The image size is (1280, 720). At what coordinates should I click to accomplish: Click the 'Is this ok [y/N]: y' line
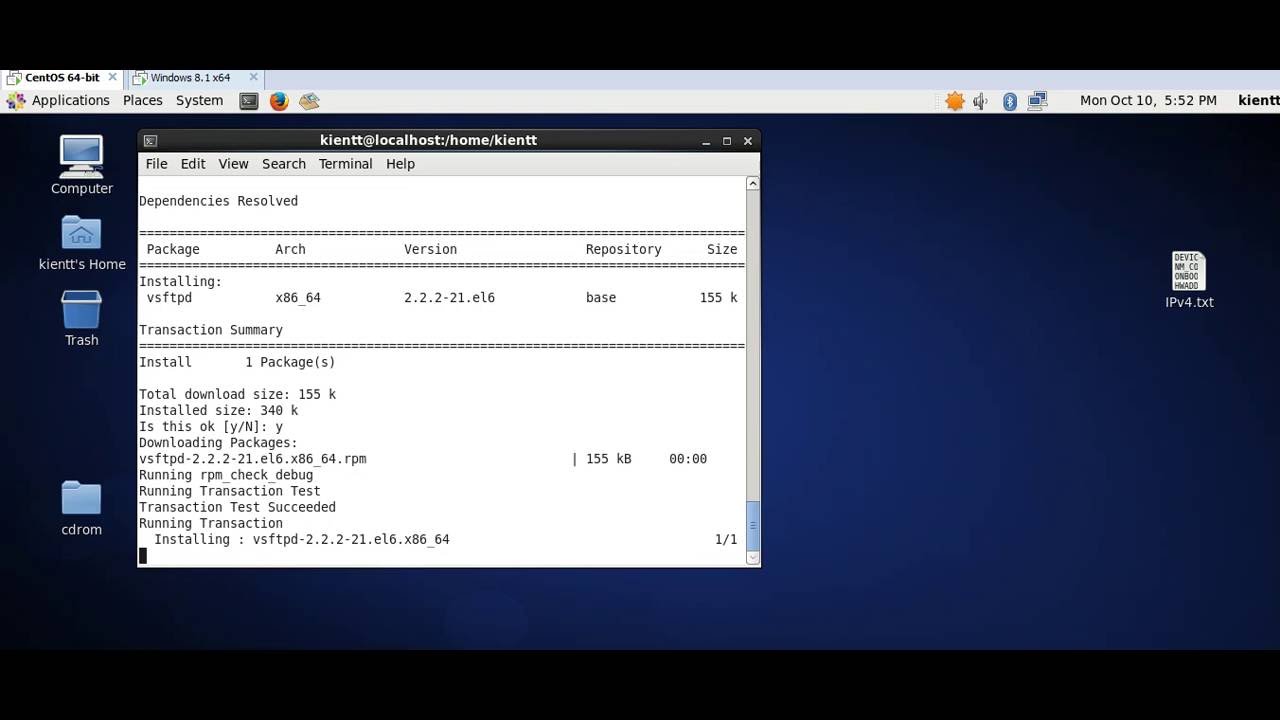point(211,427)
